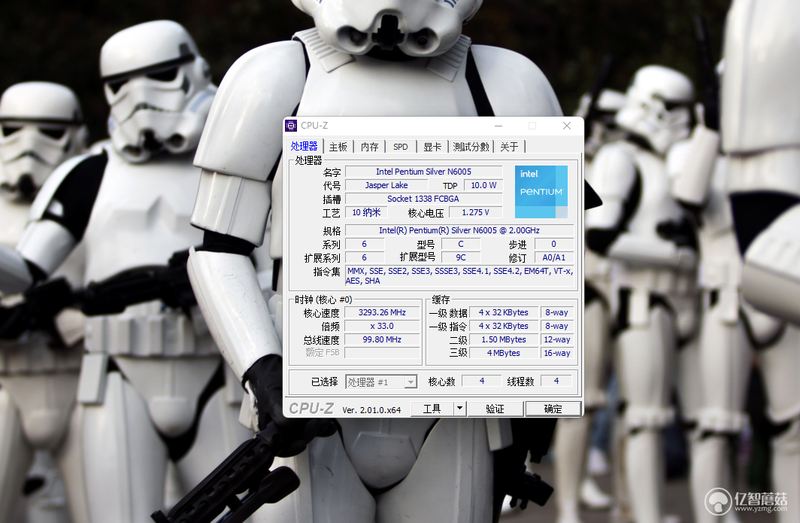Click the 步进 value 0

click(x=554, y=244)
